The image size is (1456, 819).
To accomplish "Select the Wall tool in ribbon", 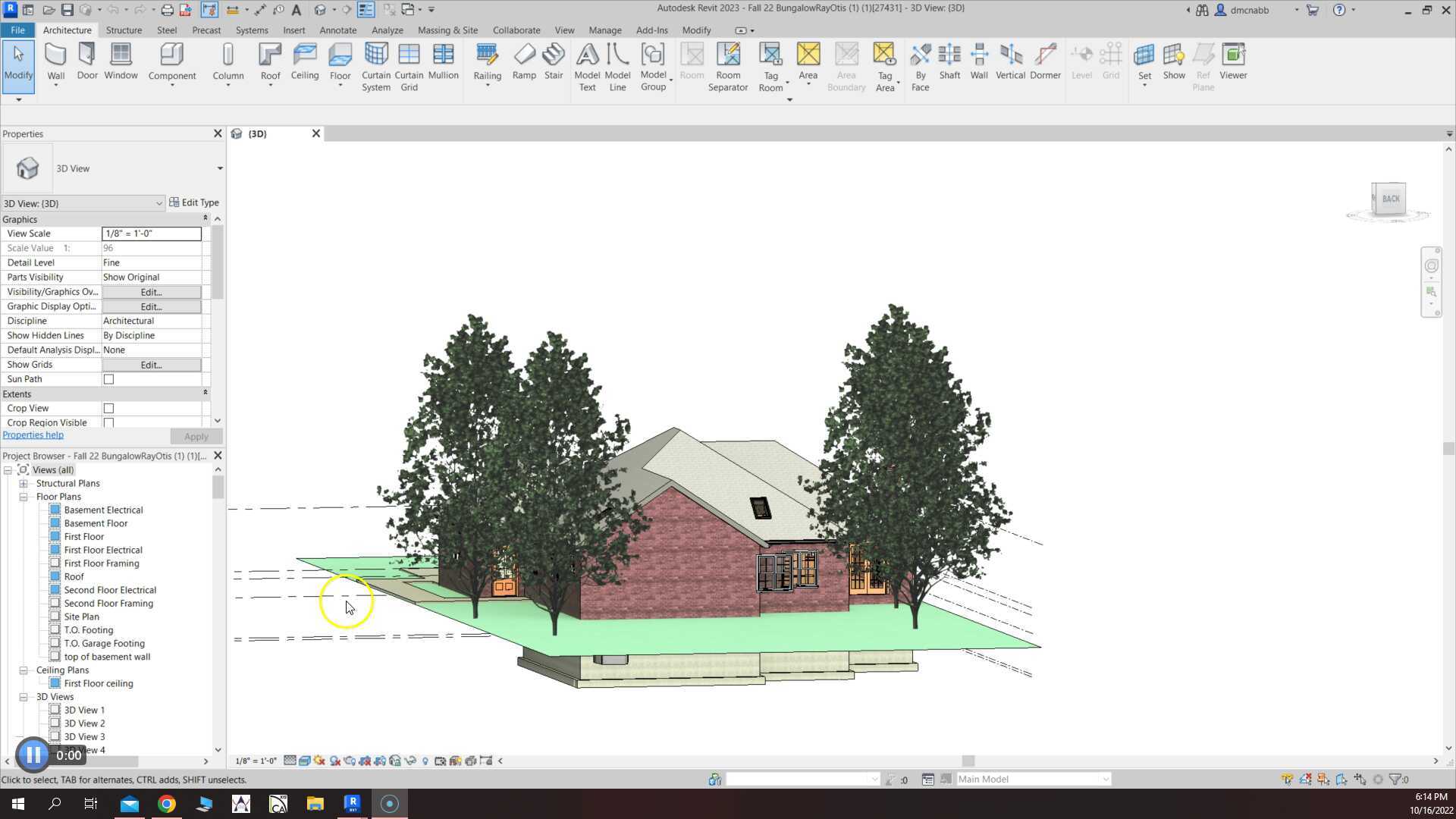I will click(55, 61).
